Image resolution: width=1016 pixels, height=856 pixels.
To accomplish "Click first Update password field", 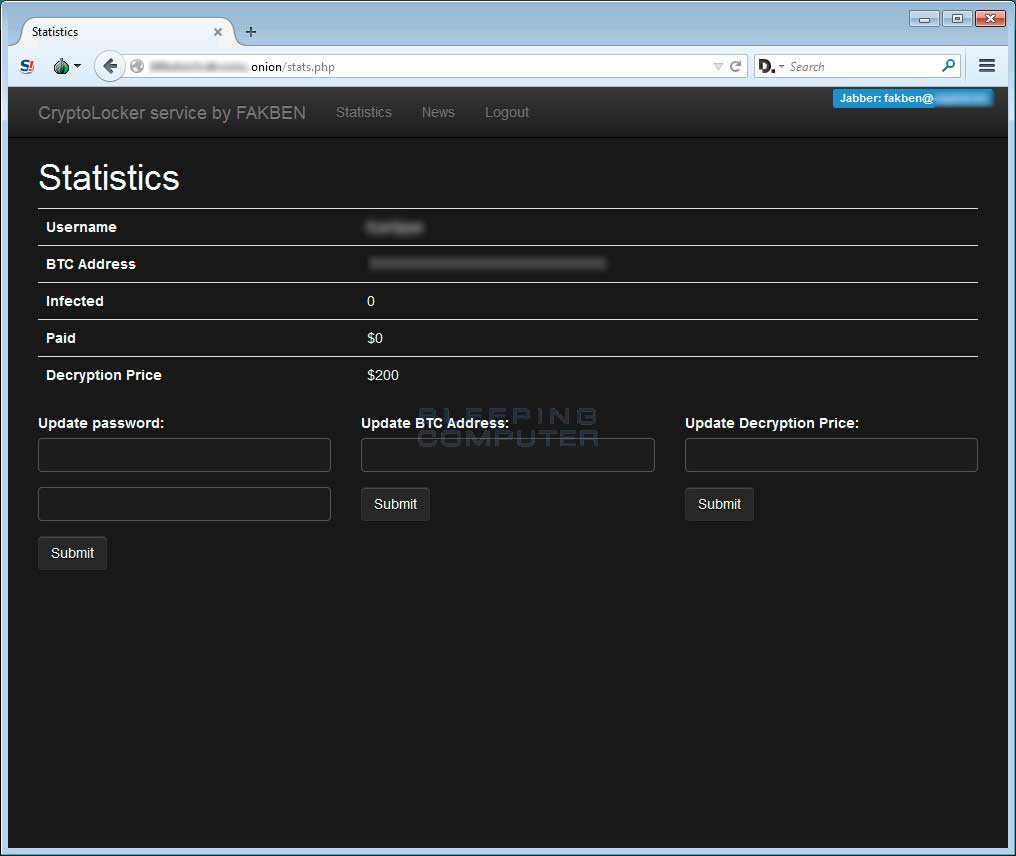I will (184, 455).
